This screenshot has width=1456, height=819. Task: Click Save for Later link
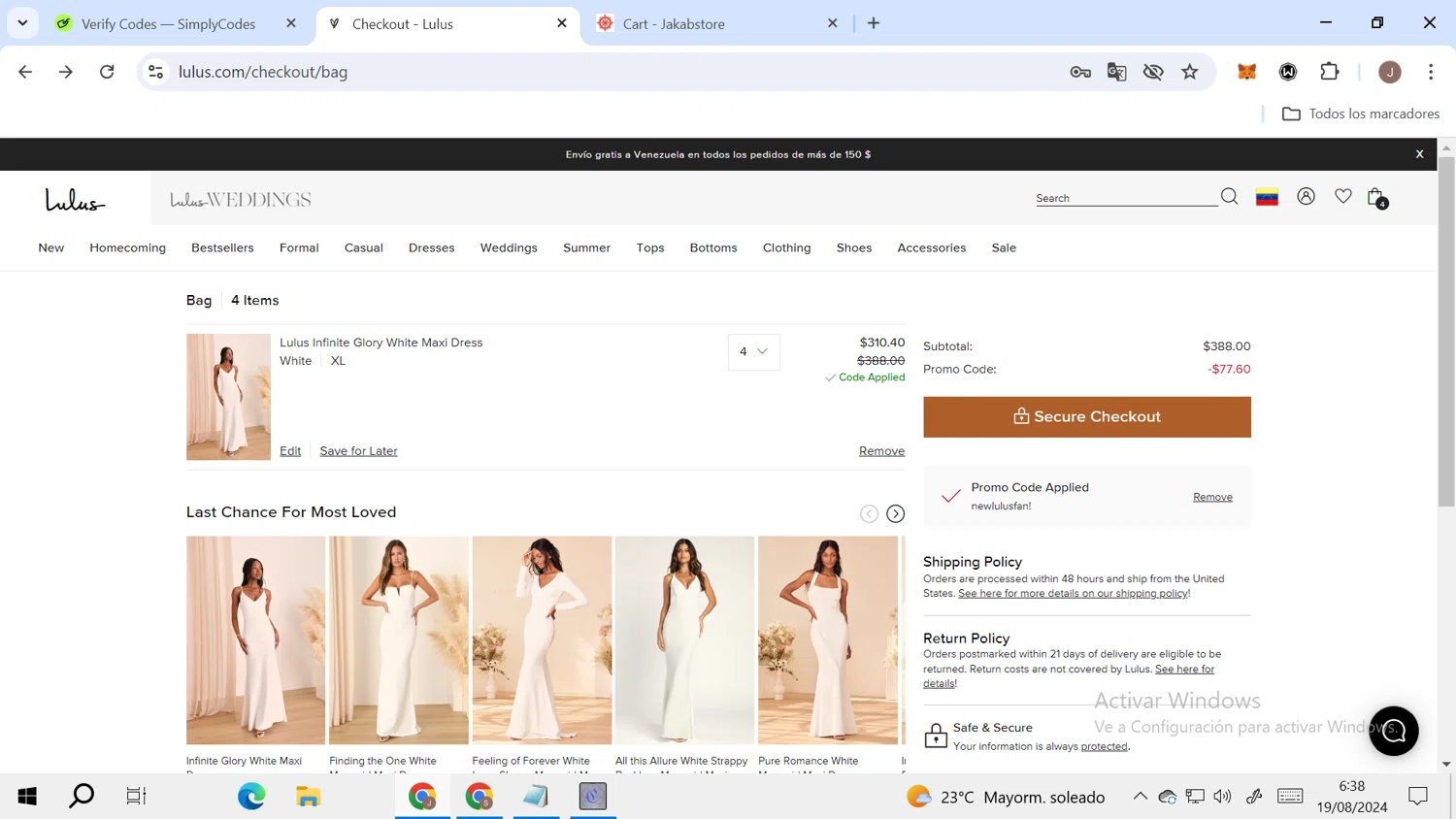(358, 451)
